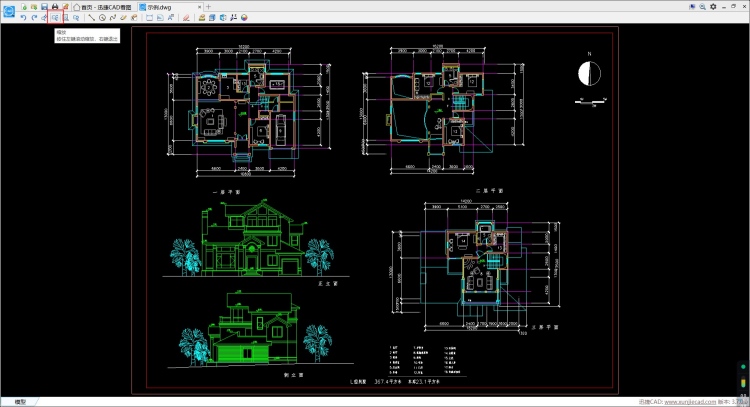750x407 pixels.
Task: Click the insert image icon
Action: (160, 18)
